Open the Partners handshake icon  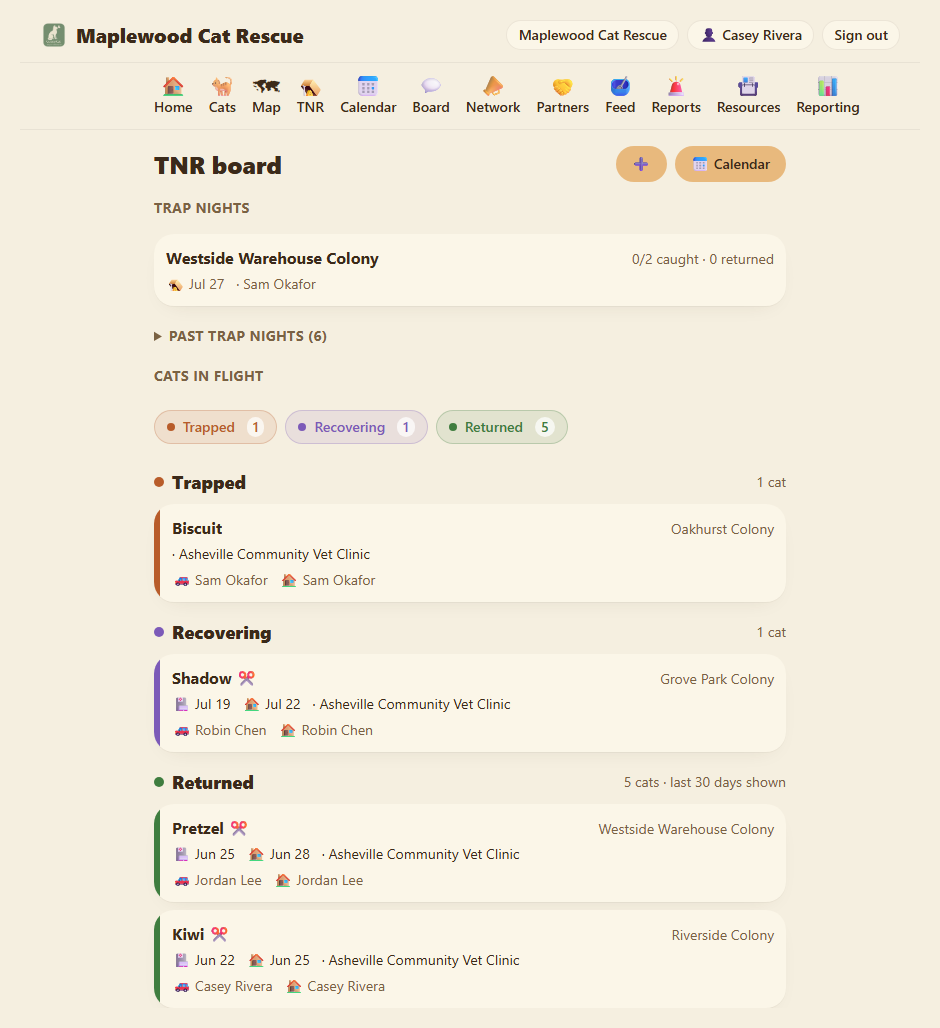[x=562, y=87]
